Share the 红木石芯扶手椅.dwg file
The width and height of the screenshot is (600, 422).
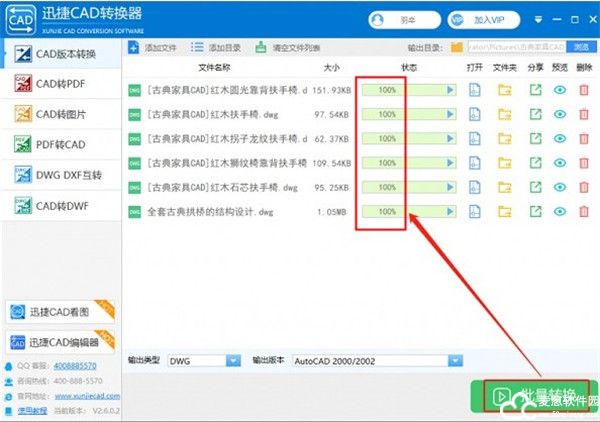point(535,187)
